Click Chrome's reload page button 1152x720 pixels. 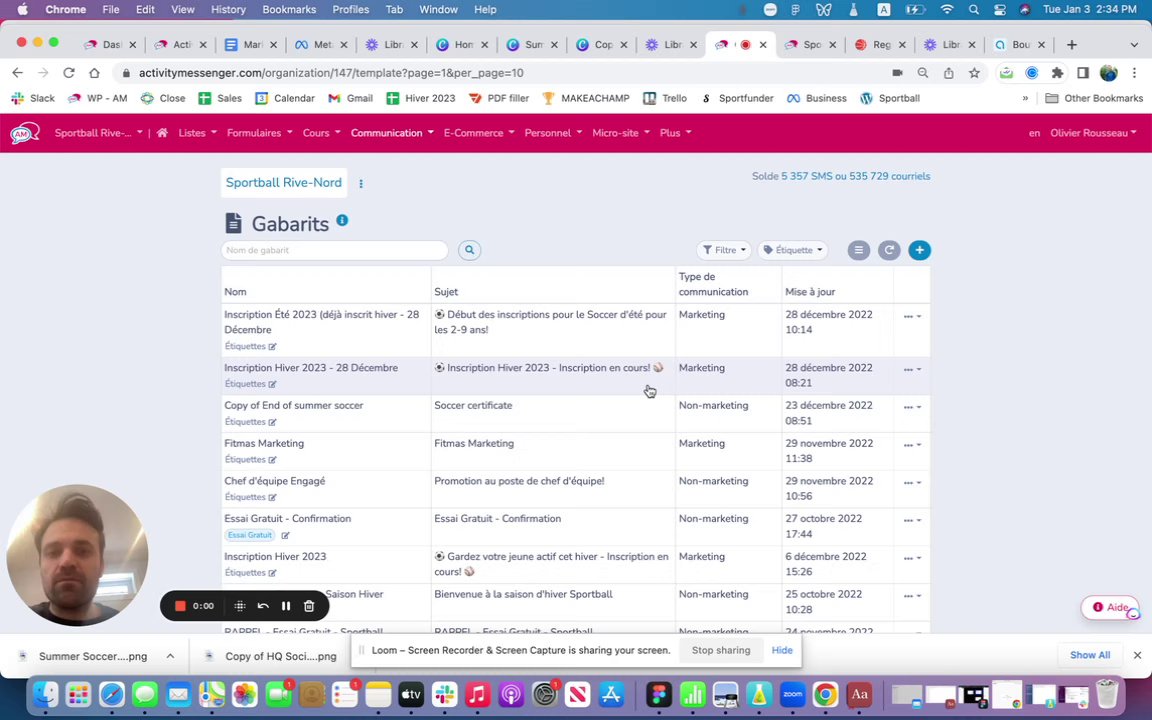[69, 73]
